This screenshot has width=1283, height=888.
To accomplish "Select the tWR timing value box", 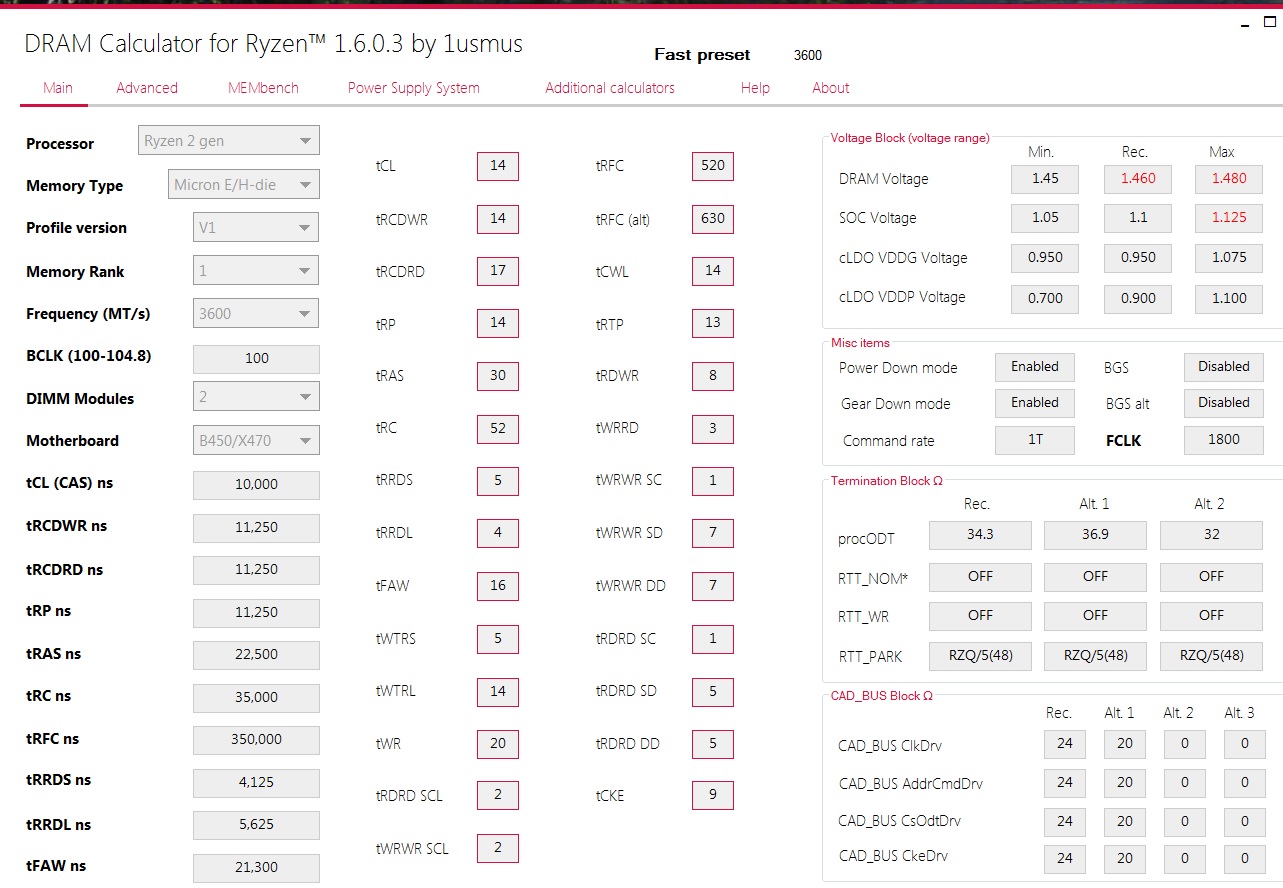I will click(498, 743).
